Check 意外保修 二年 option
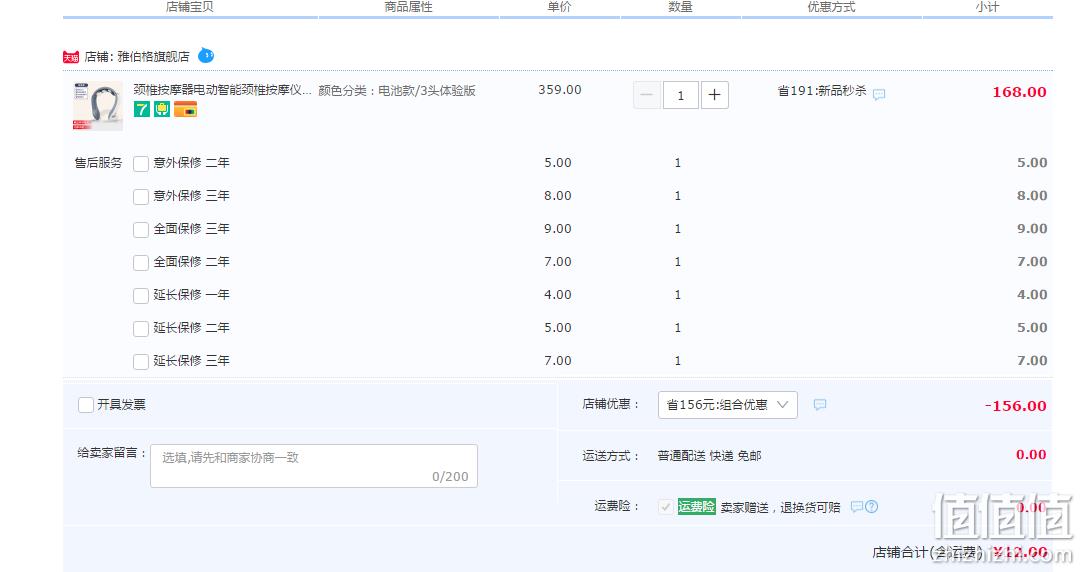This screenshot has height=572, width=1082. (x=141, y=164)
